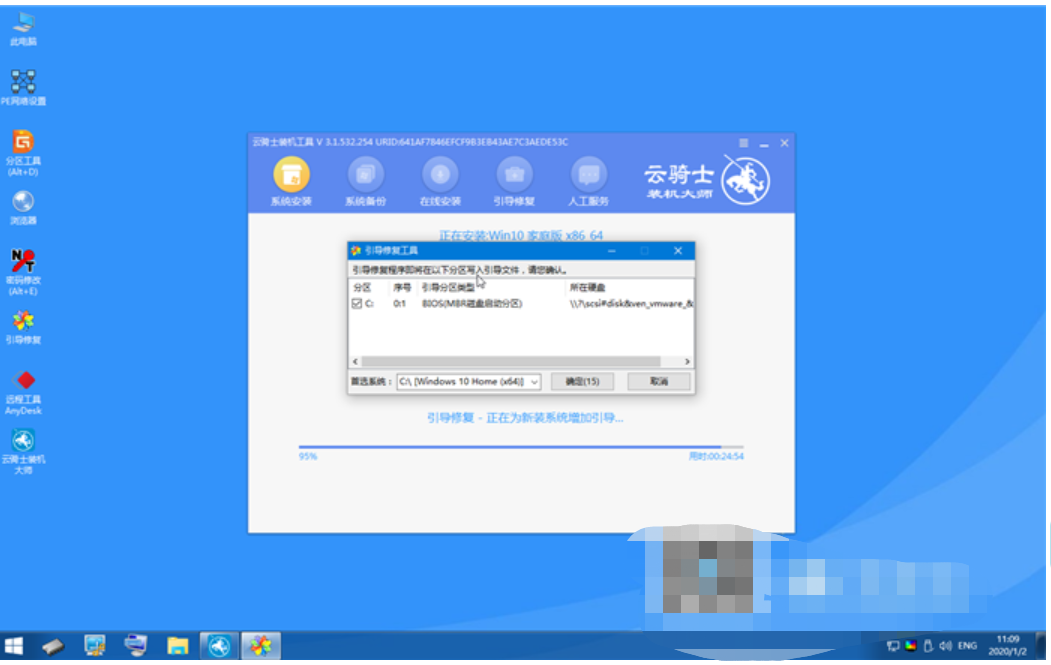Click the 95% progress label

[308, 457]
